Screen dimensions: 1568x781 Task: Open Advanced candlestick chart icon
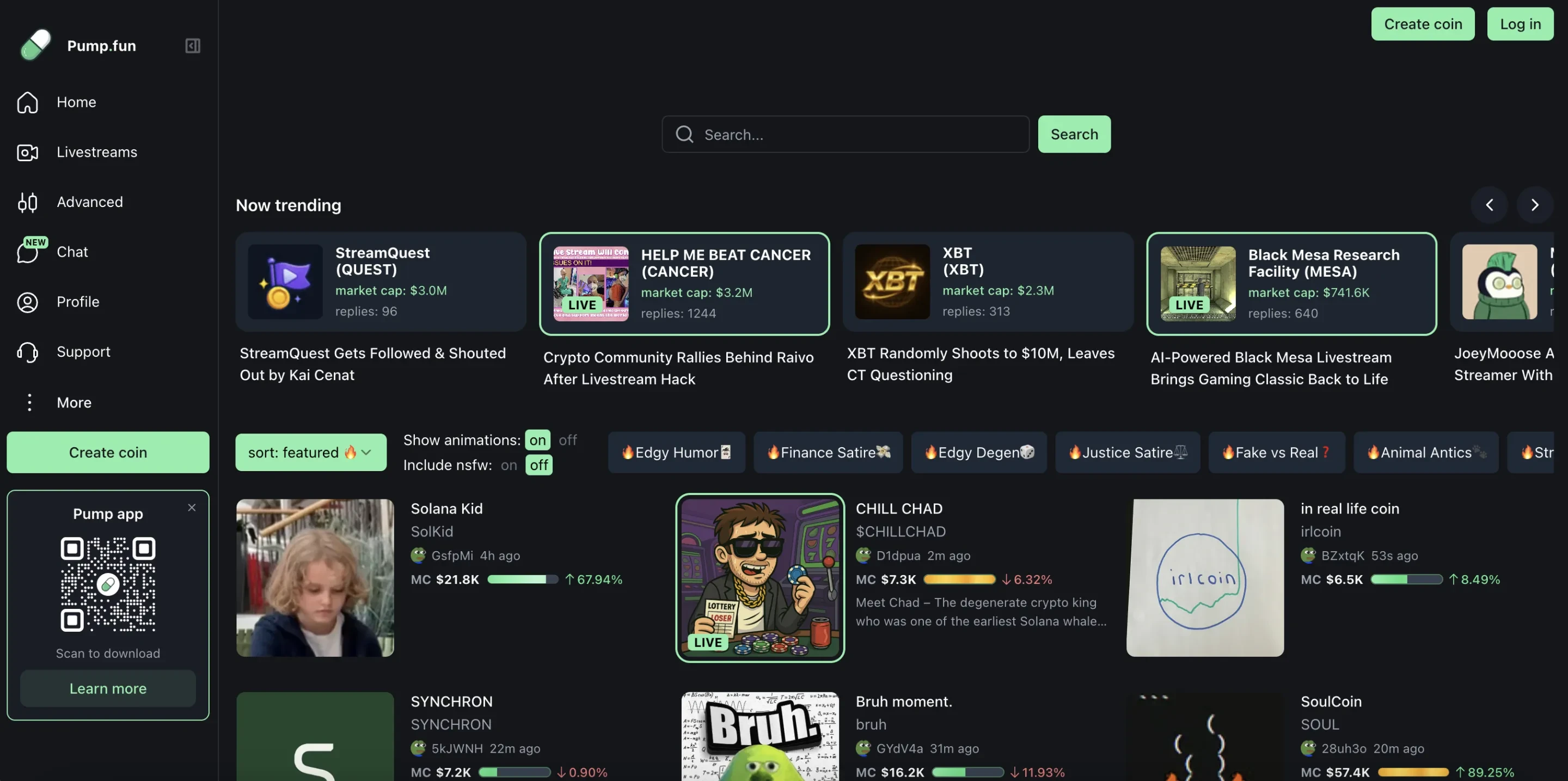(27, 202)
